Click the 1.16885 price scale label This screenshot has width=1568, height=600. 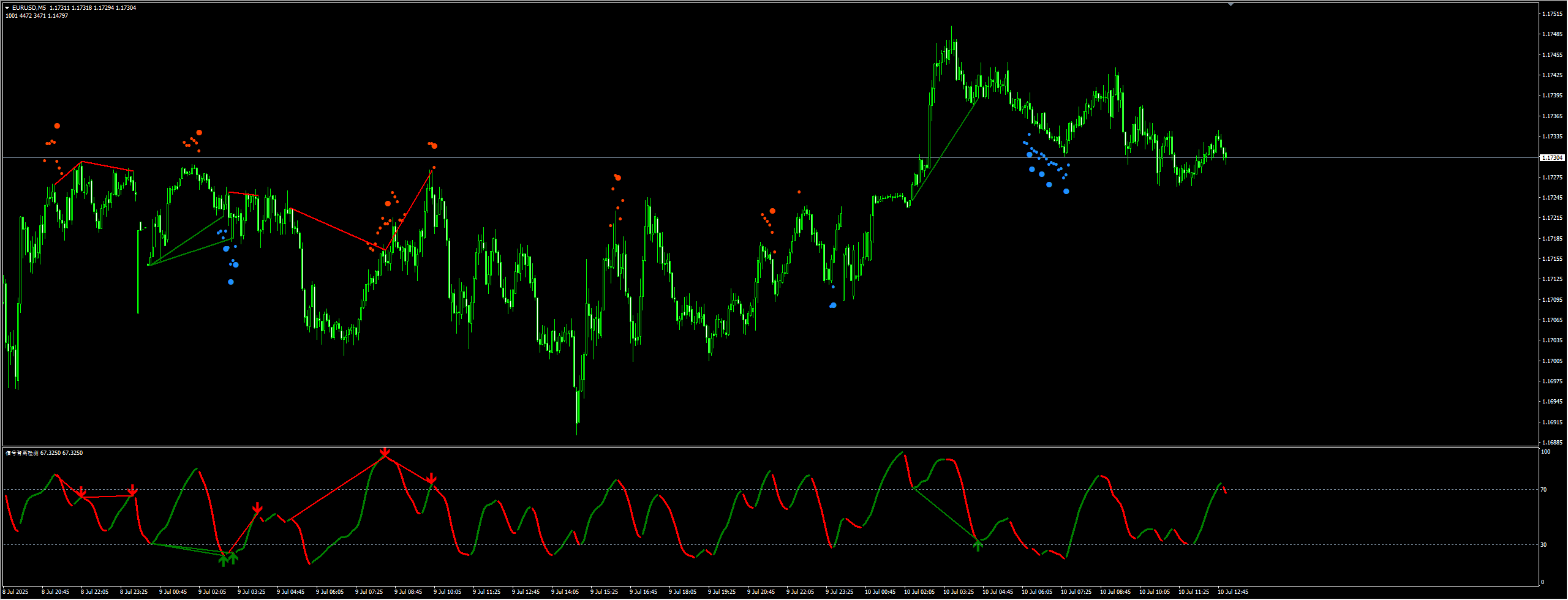coord(1552,442)
